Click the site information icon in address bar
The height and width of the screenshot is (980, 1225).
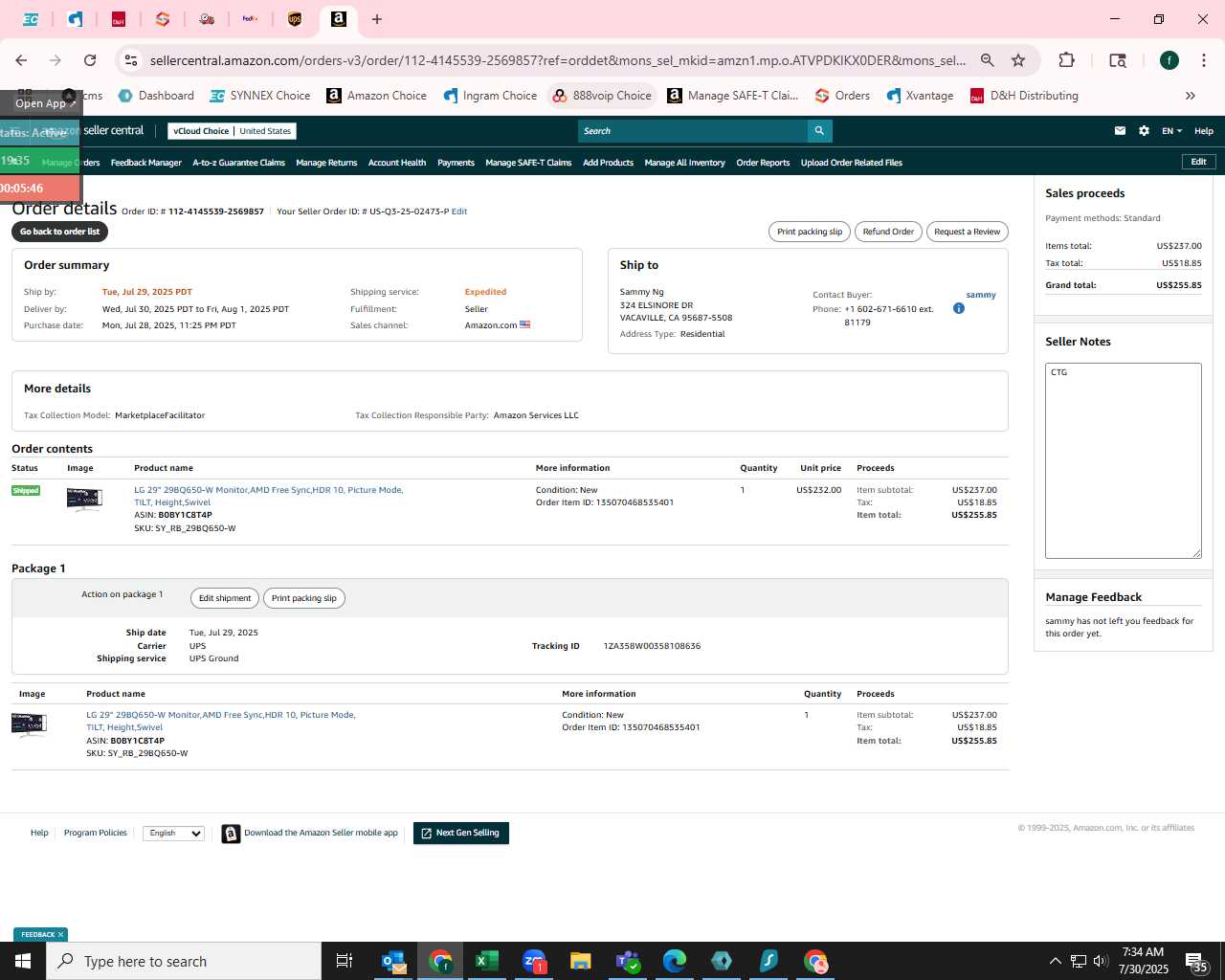coord(131,60)
